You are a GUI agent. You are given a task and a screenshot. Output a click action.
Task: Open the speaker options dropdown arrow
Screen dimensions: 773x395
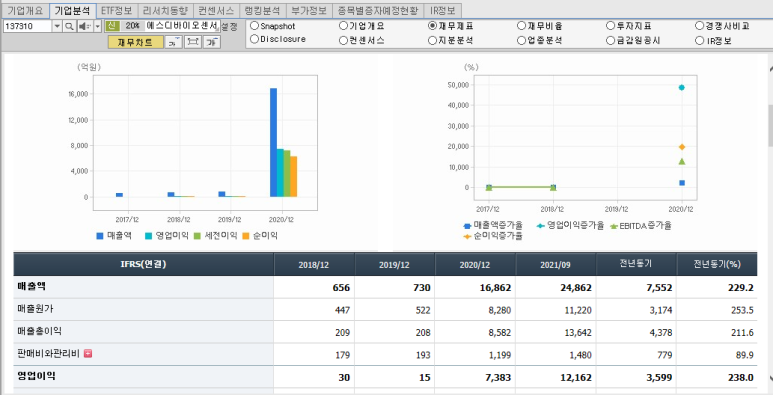(x=97, y=26)
